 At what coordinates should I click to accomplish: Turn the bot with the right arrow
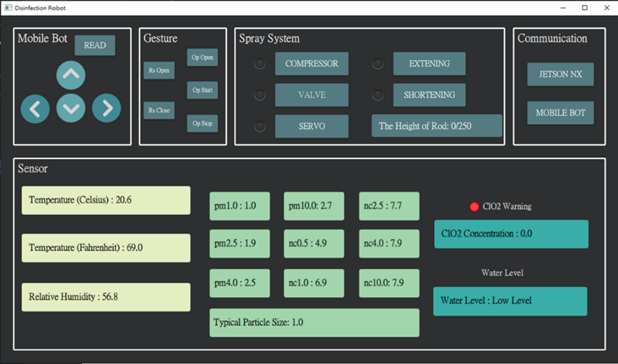click(106, 108)
